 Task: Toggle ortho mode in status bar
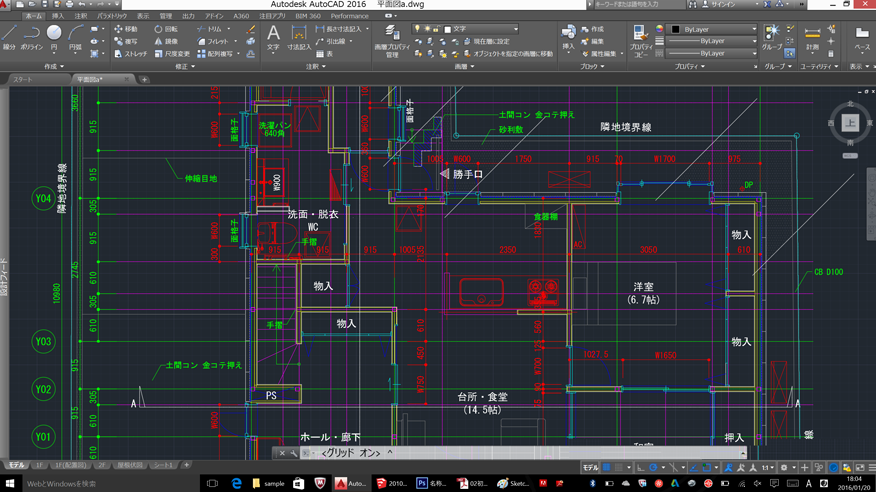pyautogui.click(x=640, y=467)
